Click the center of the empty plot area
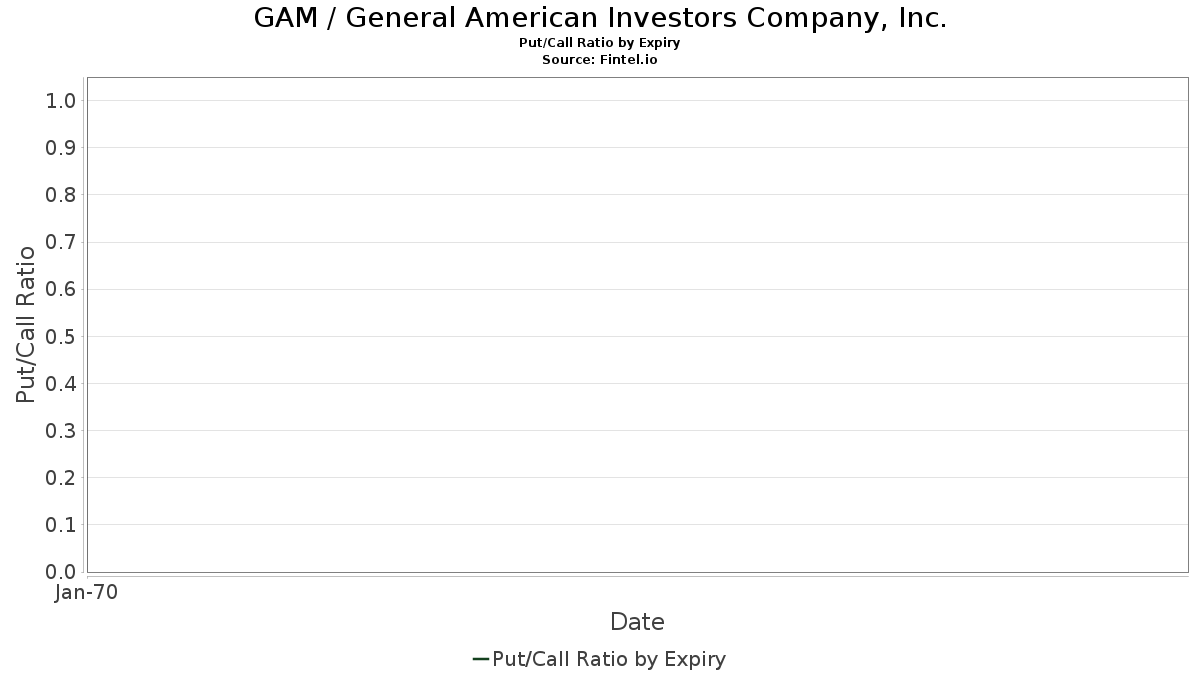 coord(638,325)
